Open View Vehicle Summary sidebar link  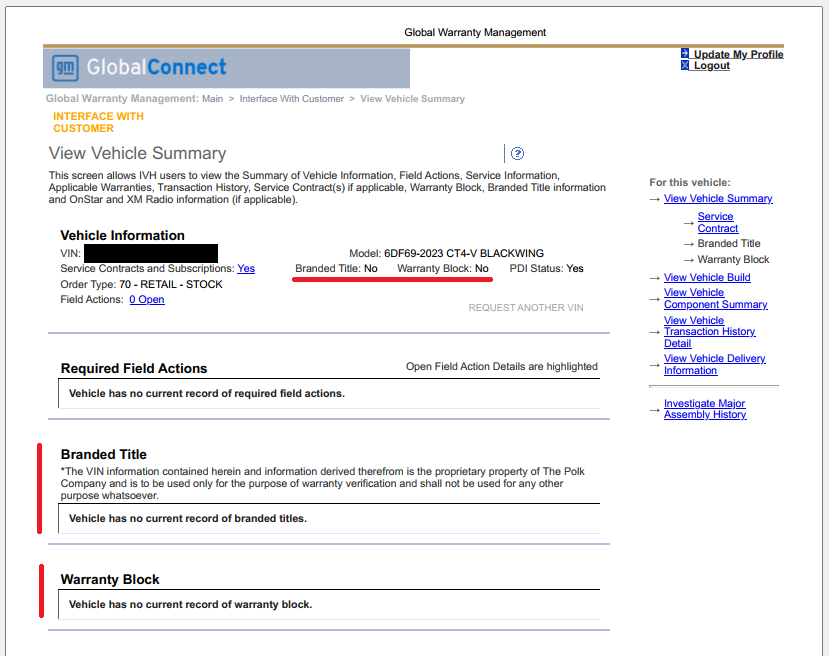[x=718, y=198]
